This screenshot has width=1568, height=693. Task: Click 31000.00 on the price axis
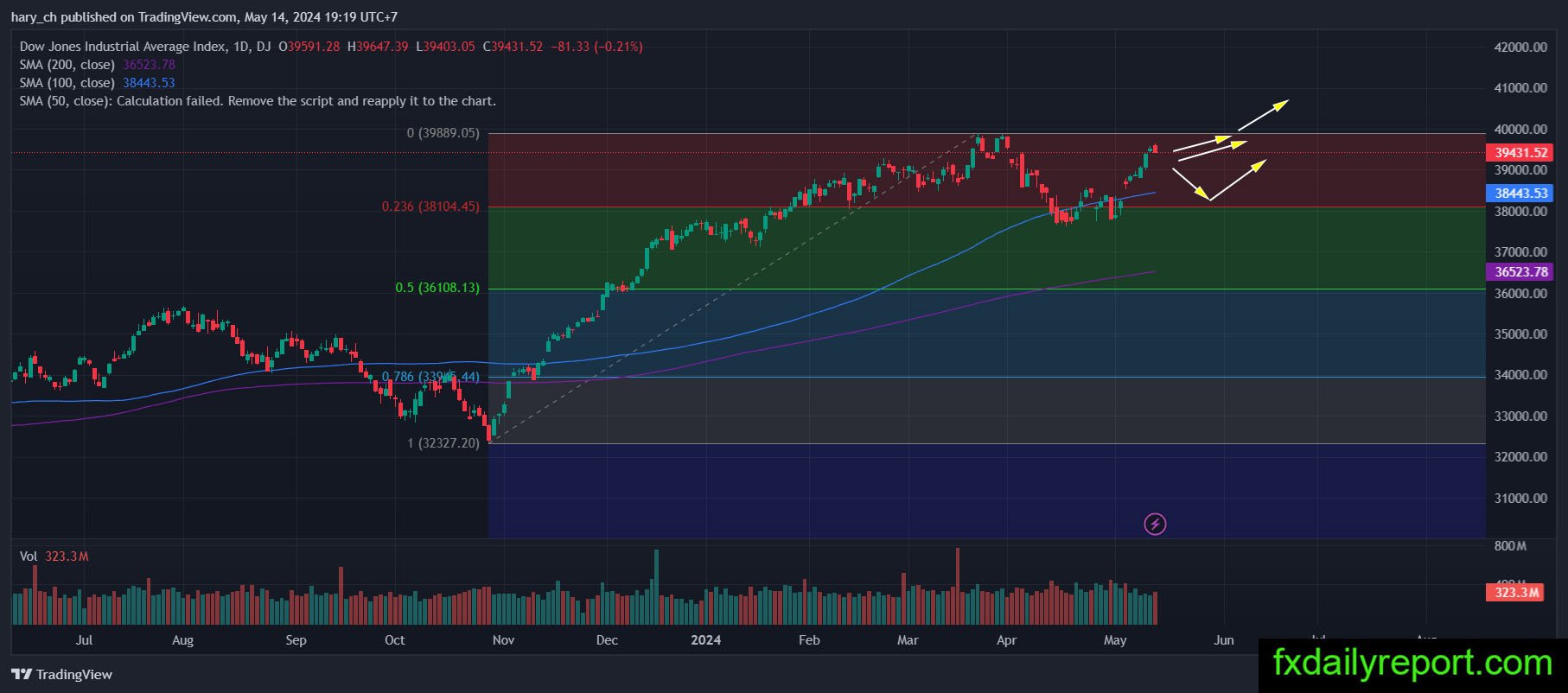coord(1520,498)
